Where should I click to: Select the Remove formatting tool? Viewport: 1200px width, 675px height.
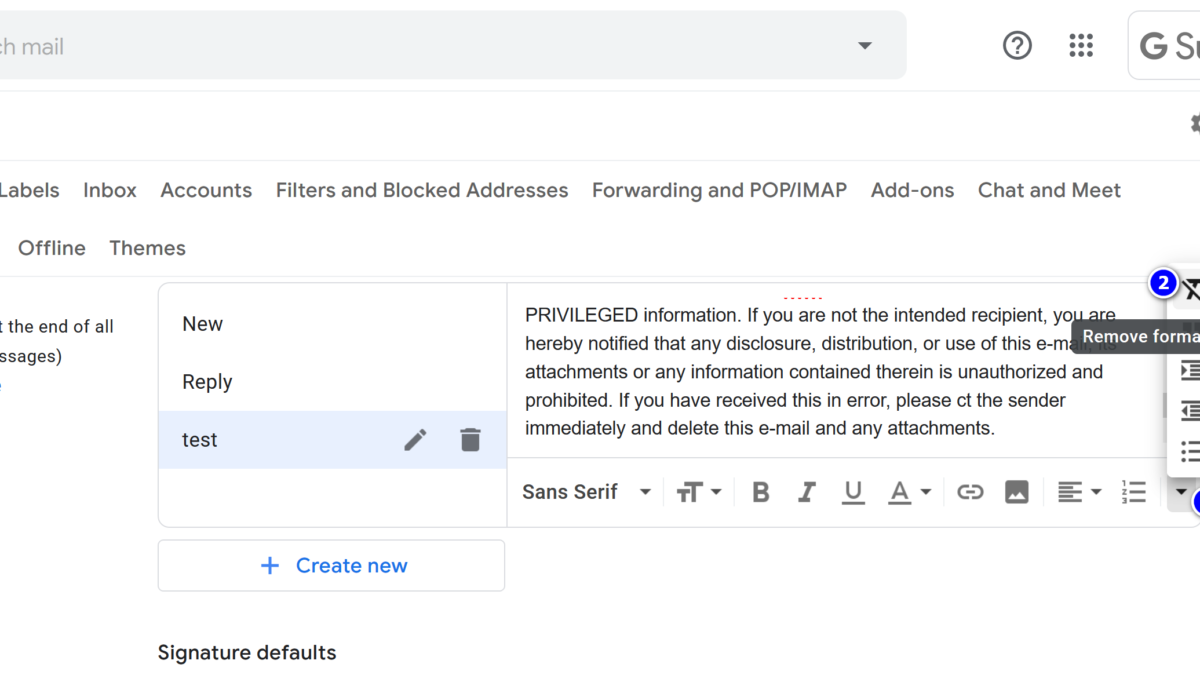(1191, 290)
